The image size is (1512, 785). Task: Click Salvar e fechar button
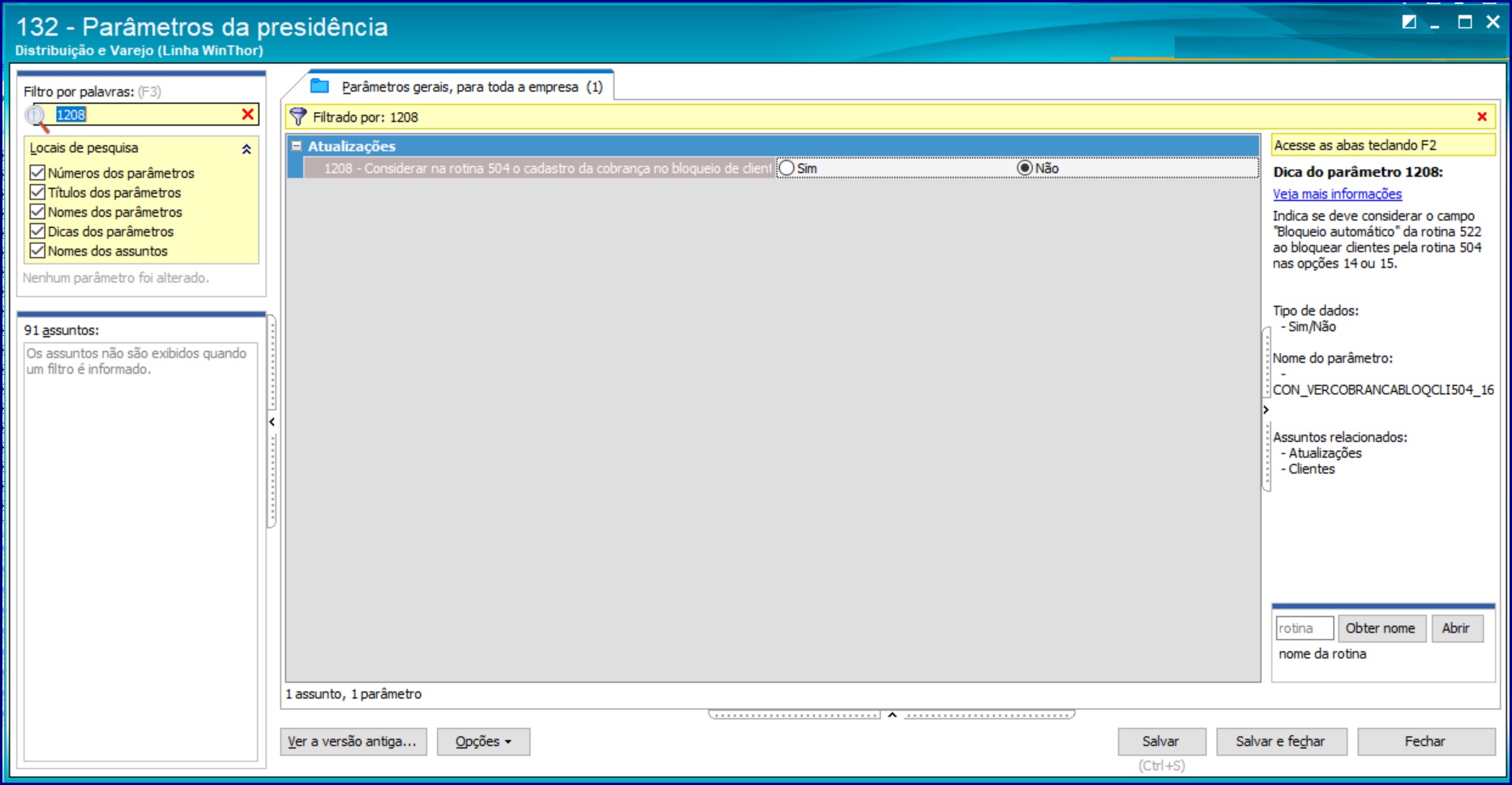(x=1281, y=742)
